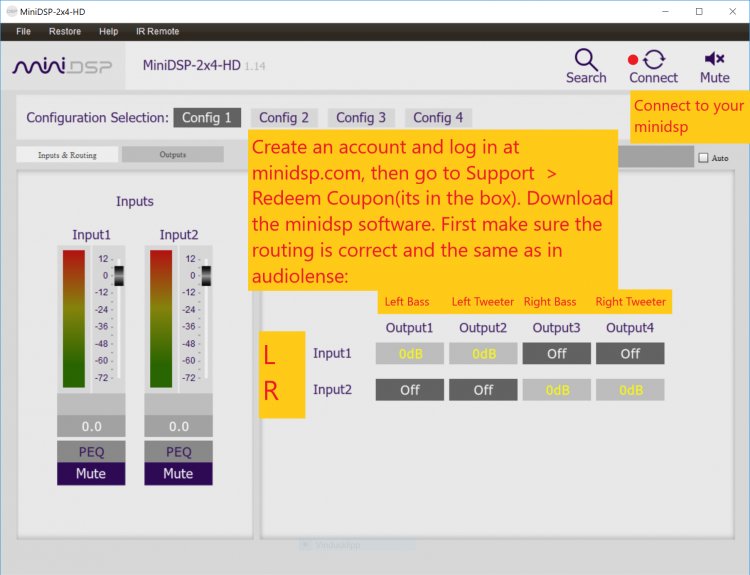Screen dimensions: 750x575
Task: Toggle Input1 to Output3 Off cell
Action: pos(557,354)
